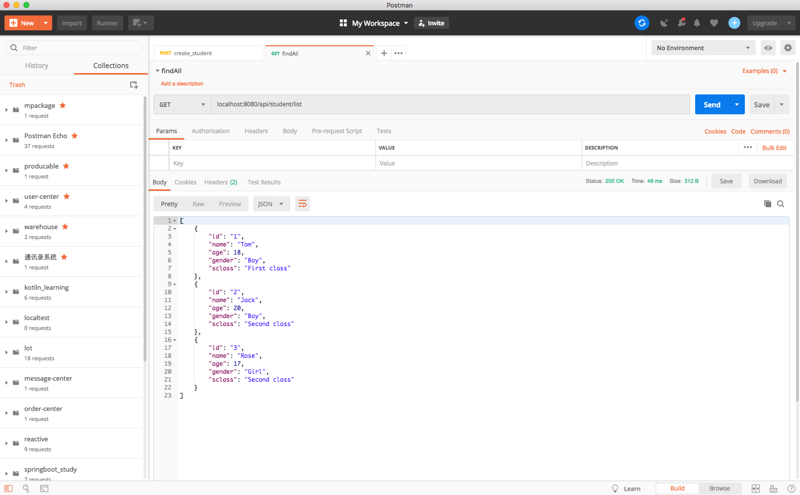Click the new collection icon
800x495 pixels.
click(x=134, y=85)
